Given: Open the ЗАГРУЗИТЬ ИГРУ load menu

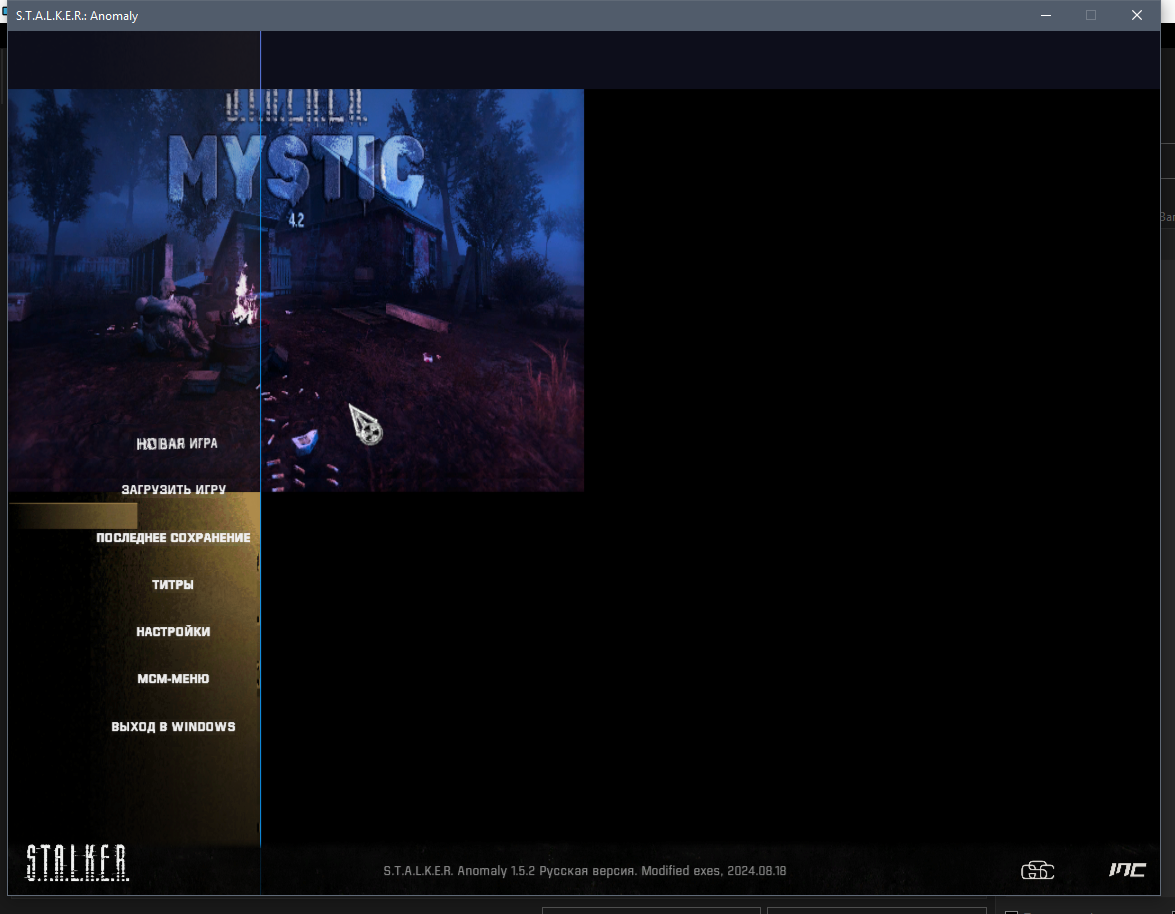Looking at the screenshot, I should [x=174, y=489].
